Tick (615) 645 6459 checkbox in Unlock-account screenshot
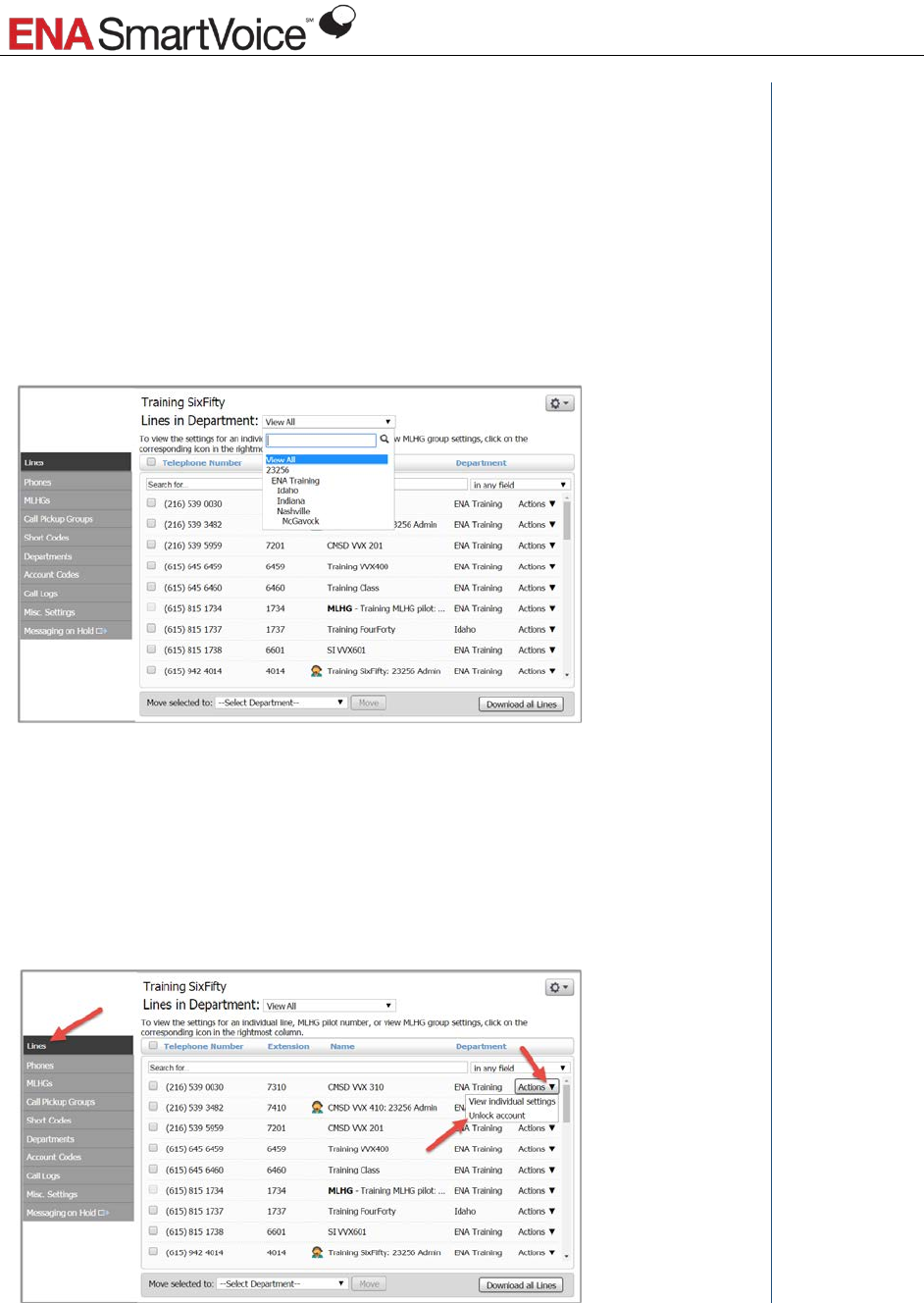This screenshot has height=1303, width=924. coord(153,1148)
